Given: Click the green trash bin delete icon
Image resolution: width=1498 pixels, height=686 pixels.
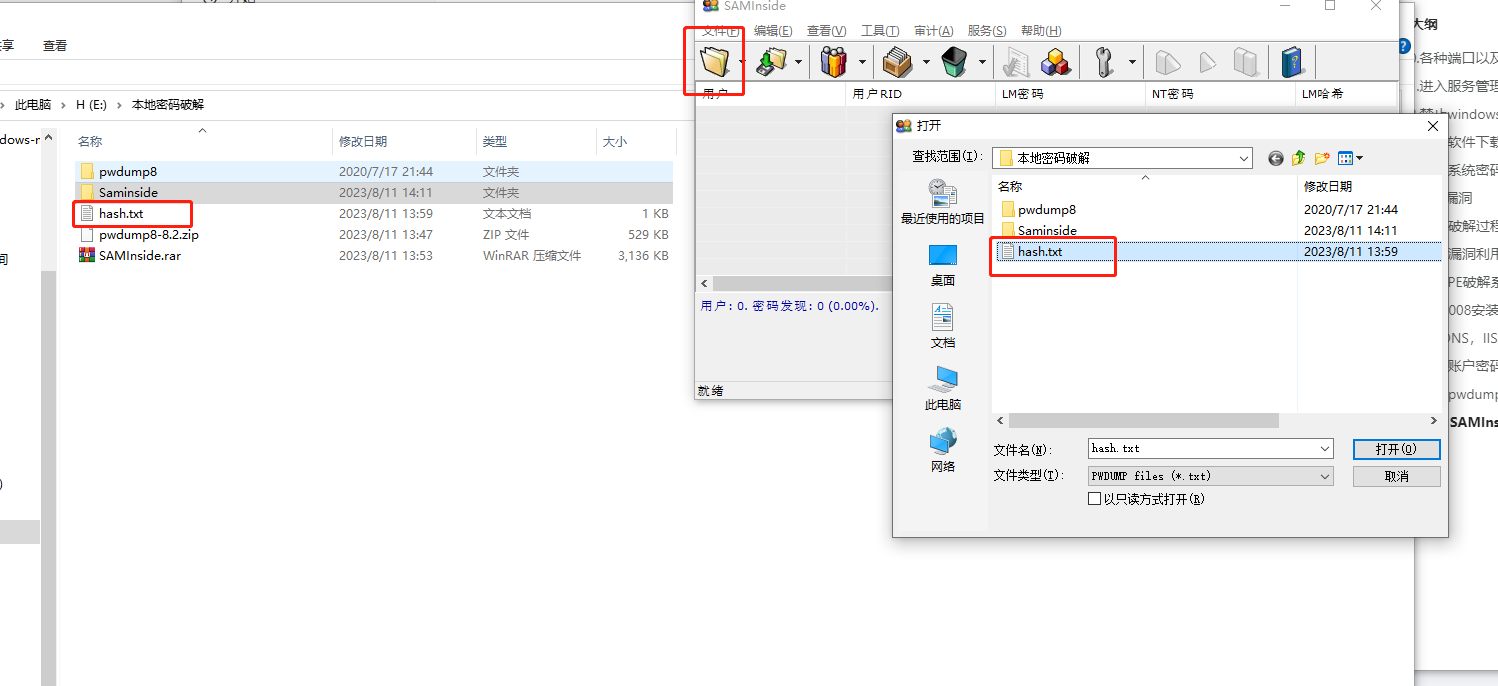Looking at the screenshot, I should [x=954, y=62].
